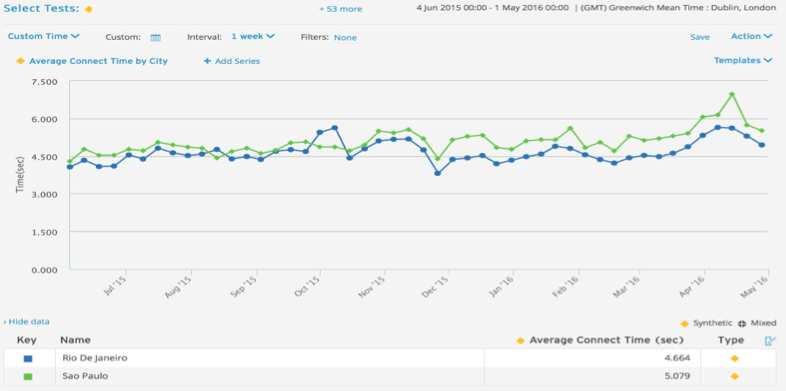Viewport: 786px width, 391px height.
Task: Click the 7.500 y-axis label
Action: click(45, 82)
